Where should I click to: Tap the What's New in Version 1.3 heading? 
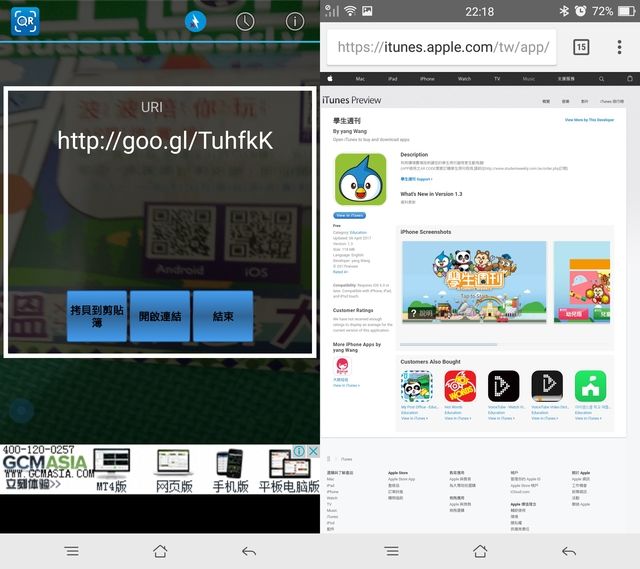pos(431,194)
